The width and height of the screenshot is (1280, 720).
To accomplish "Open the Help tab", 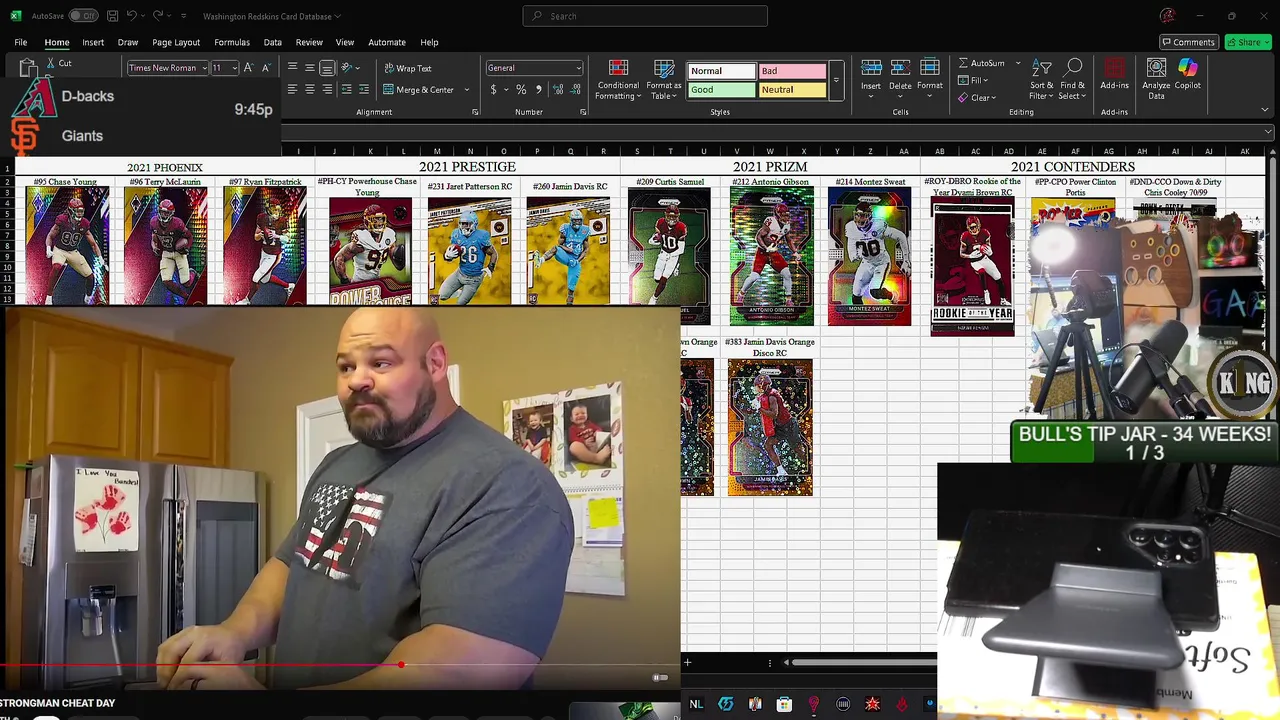I will pyautogui.click(x=429, y=42).
